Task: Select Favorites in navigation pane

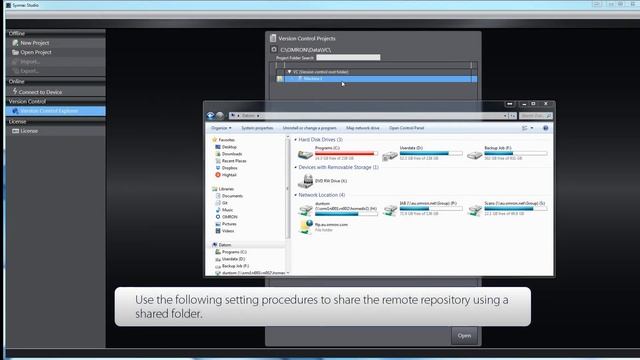Action: pos(227,140)
